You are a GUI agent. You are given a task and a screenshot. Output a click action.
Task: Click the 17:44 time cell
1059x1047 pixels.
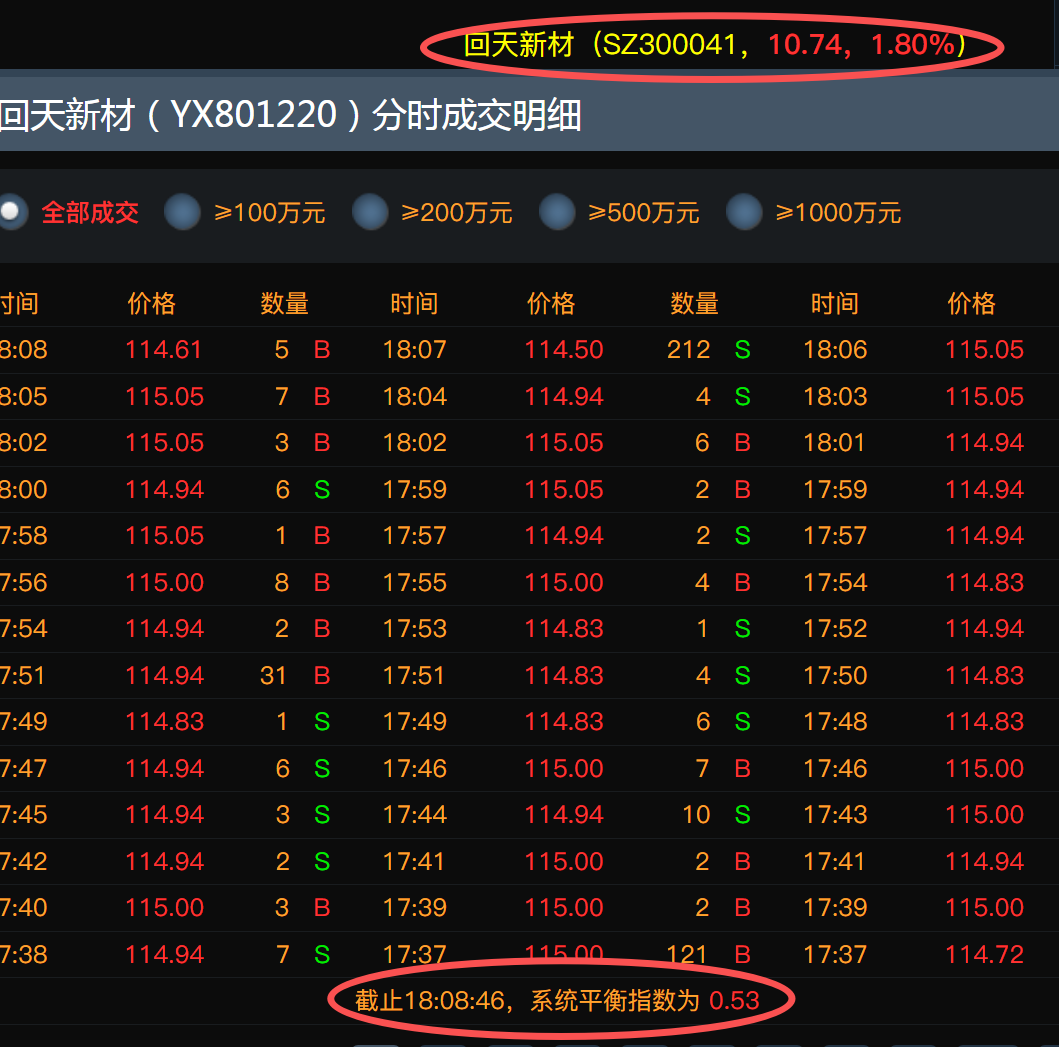415,815
